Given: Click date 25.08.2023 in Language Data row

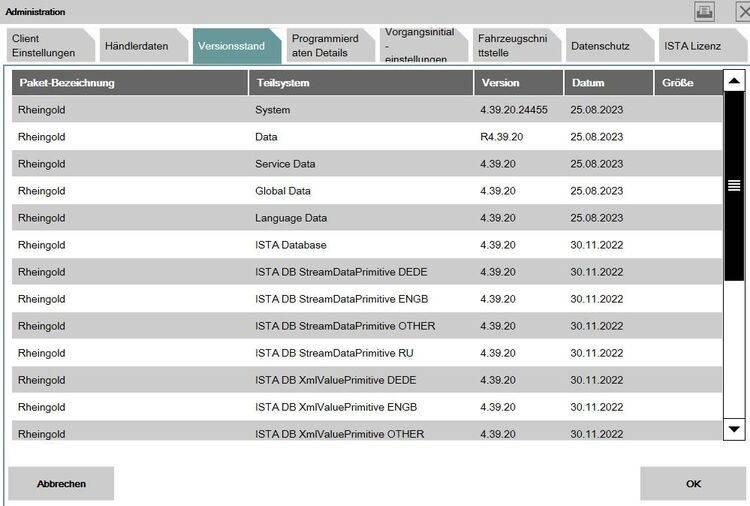Looking at the screenshot, I should click(596, 218).
